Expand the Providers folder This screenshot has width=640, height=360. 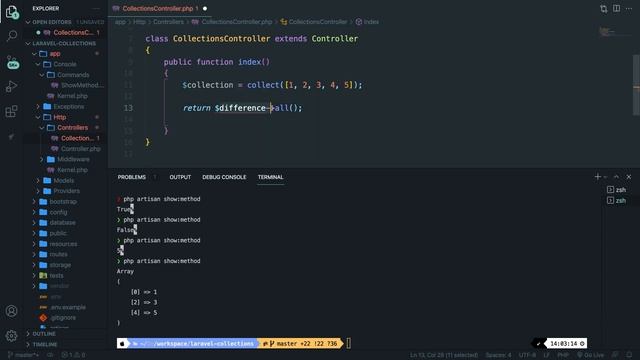pyautogui.click(x=38, y=191)
